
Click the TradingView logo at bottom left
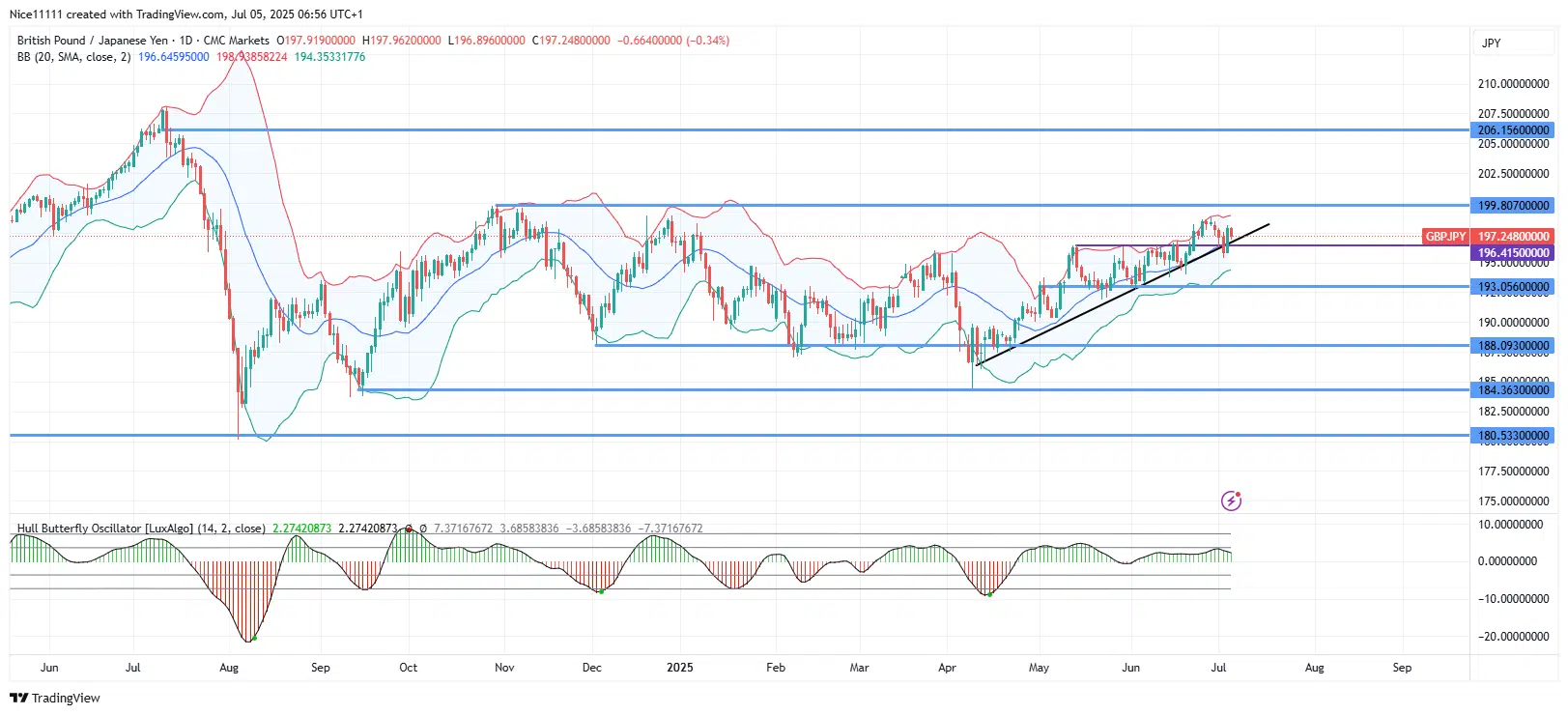pyautogui.click(x=55, y=698)
